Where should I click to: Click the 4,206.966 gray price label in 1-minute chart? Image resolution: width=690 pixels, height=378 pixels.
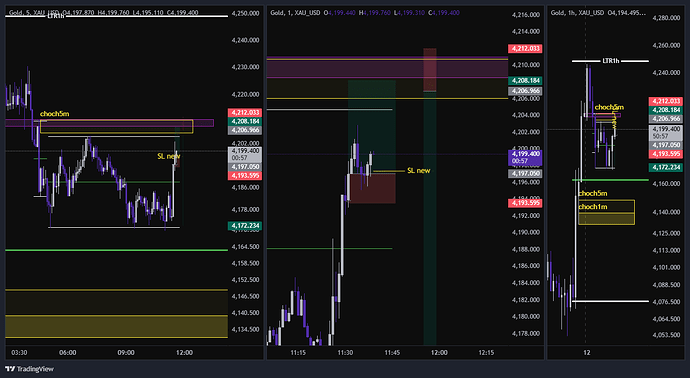pos(525,91)
